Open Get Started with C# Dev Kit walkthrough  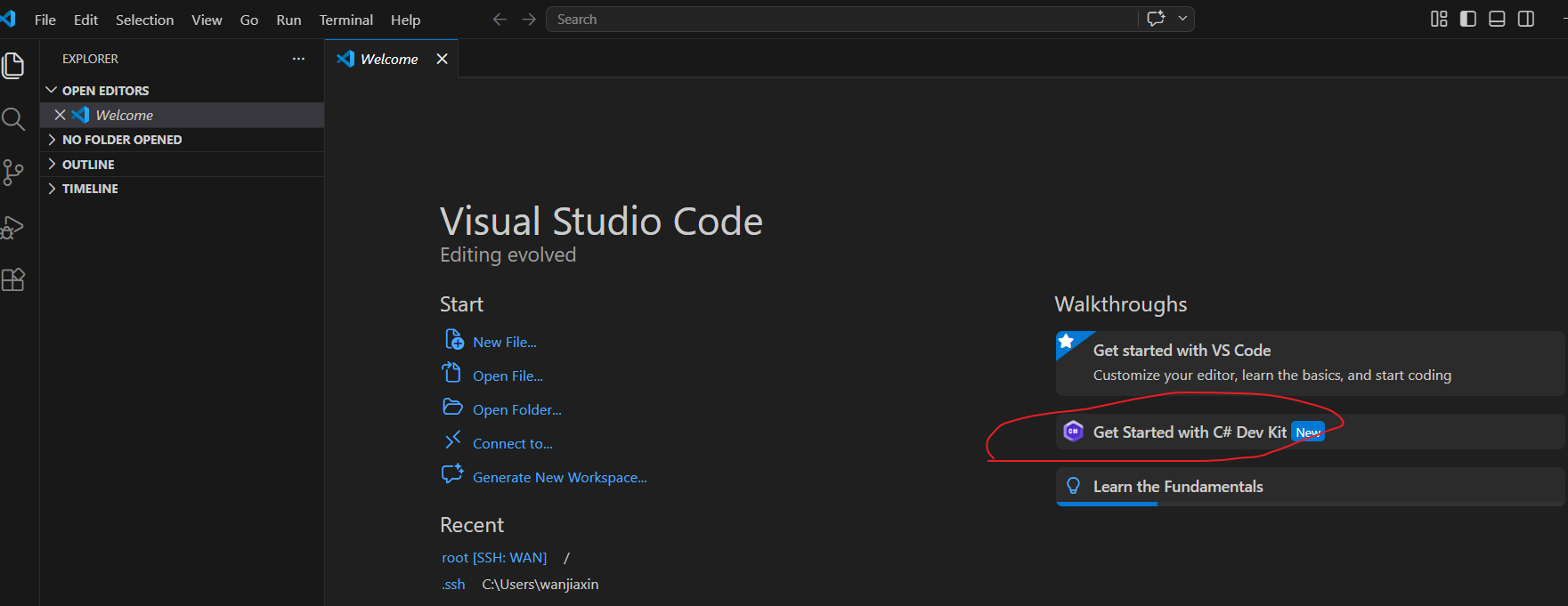[x=1310, y=432]
